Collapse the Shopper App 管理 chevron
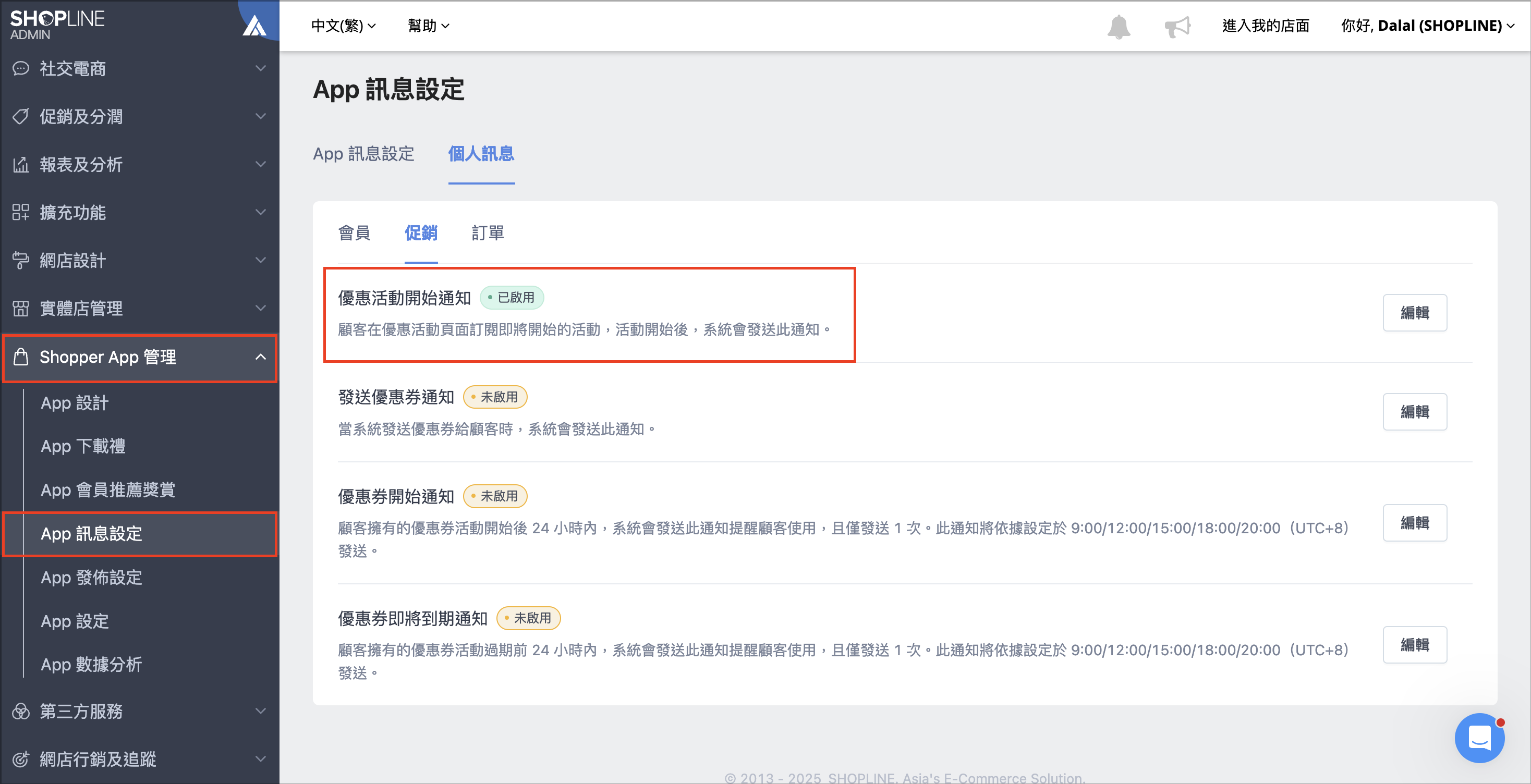Screen dimensions: 1531x784 (260, 357)
